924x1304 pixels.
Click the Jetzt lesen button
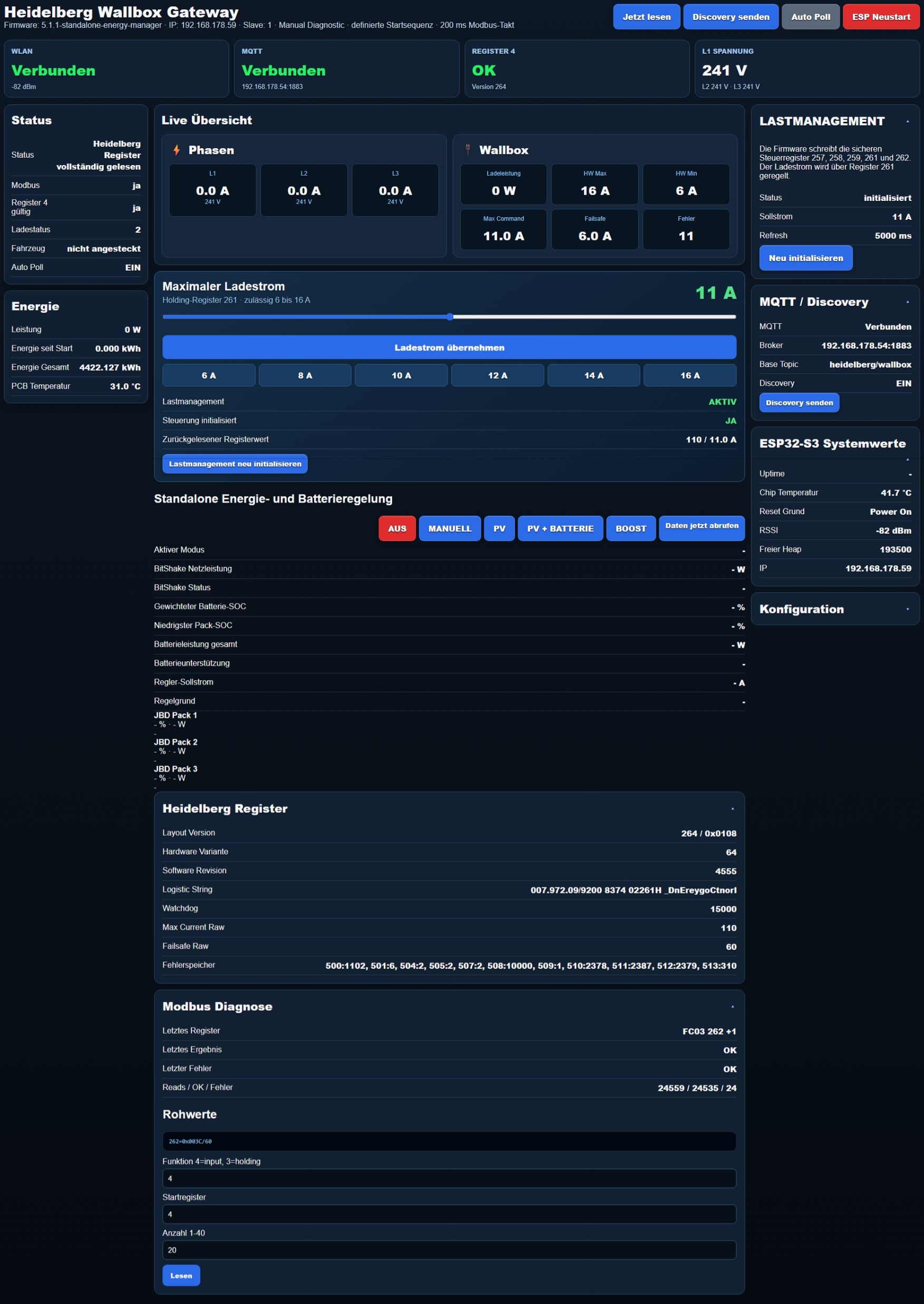click(x=646, y=16)
